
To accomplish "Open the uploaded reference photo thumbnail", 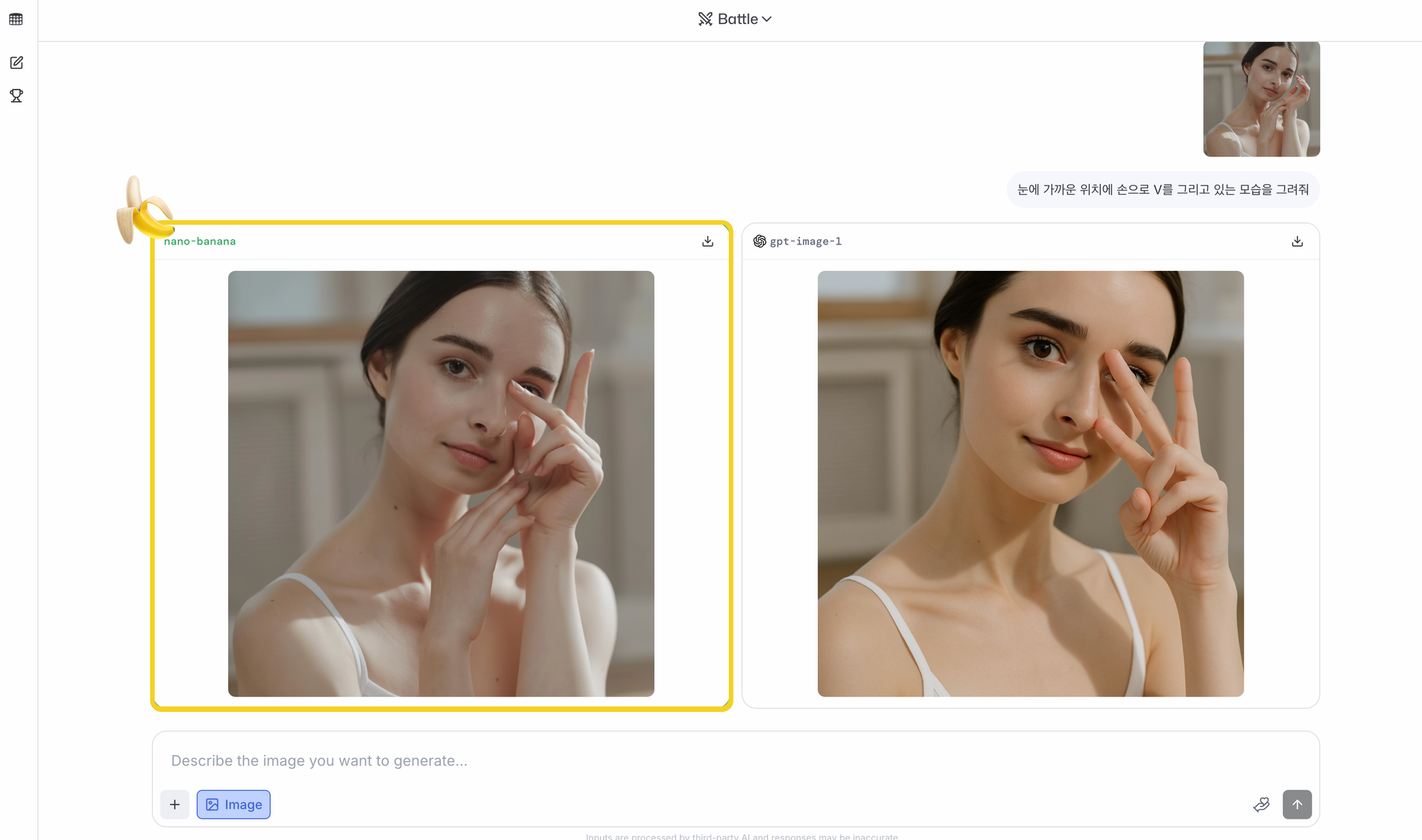I will pyautogui.click(x=1261, y=99).
